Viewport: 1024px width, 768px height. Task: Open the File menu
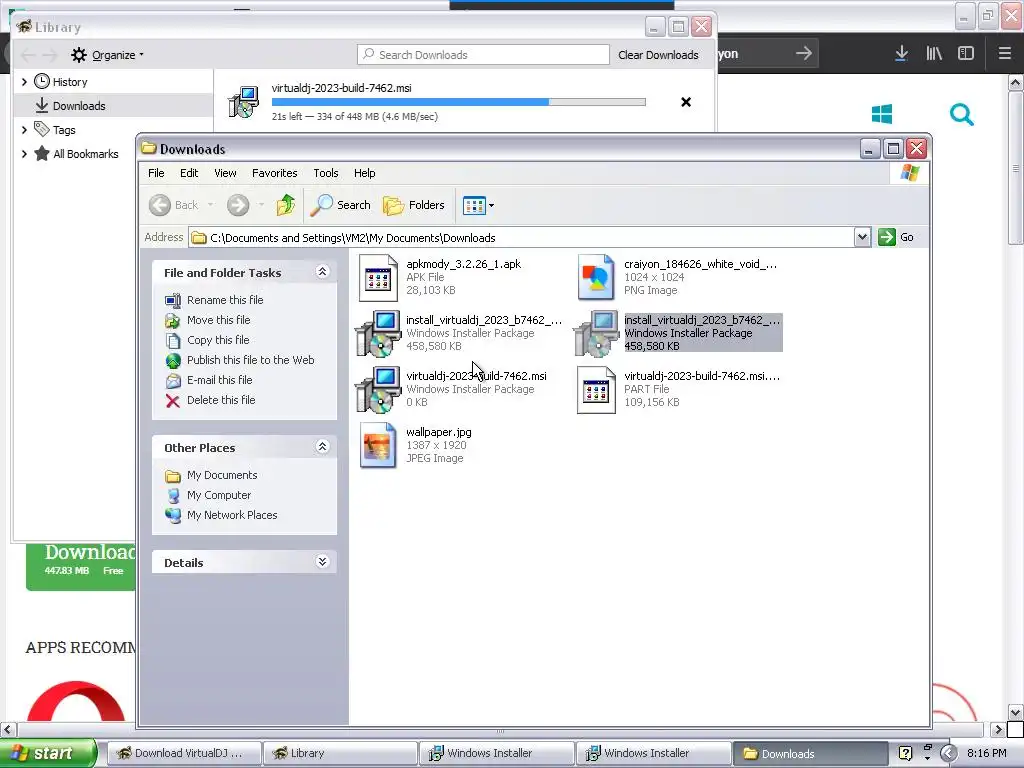pos(156,173)
